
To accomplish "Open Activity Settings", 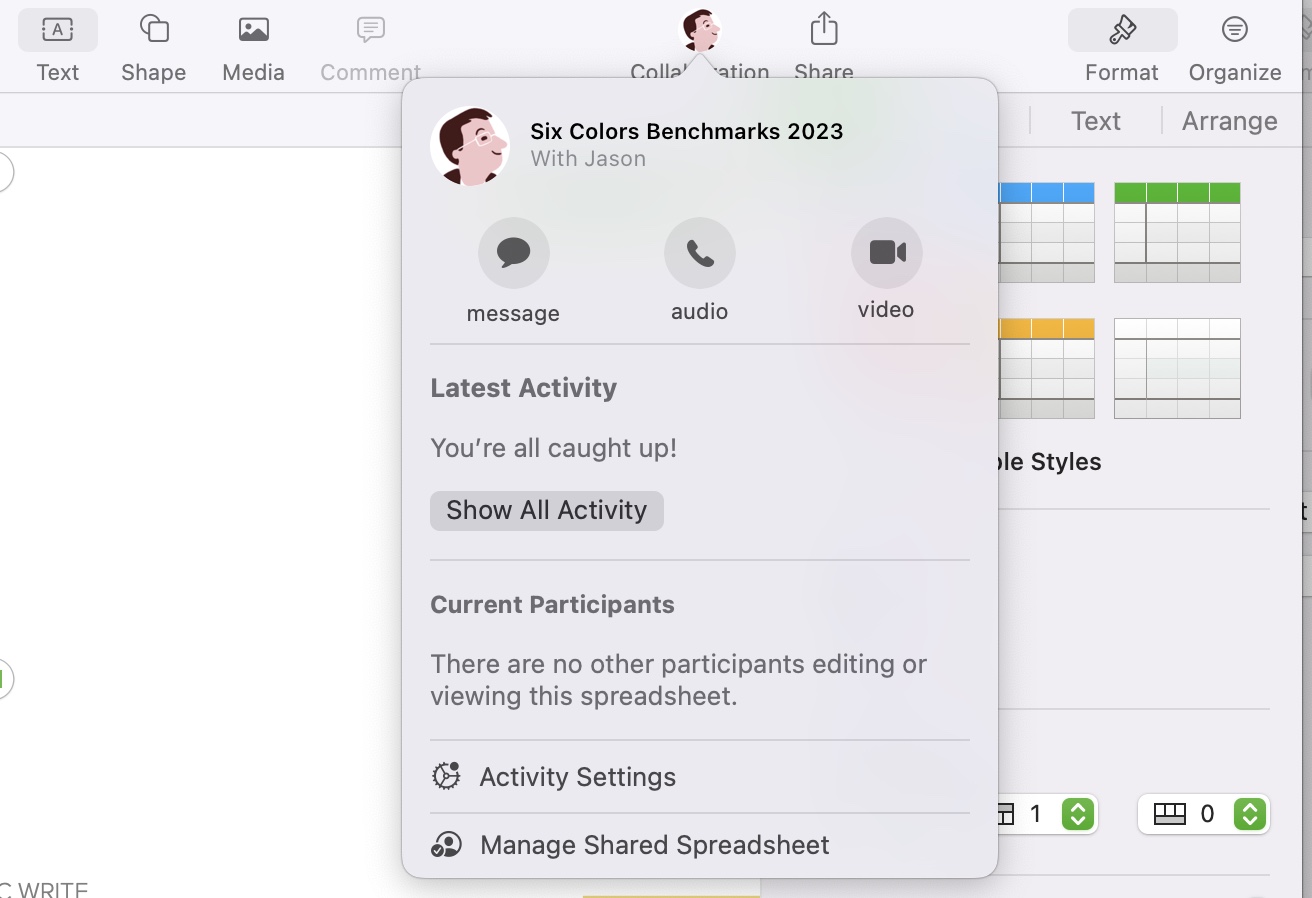I will [x=700, y=777].
